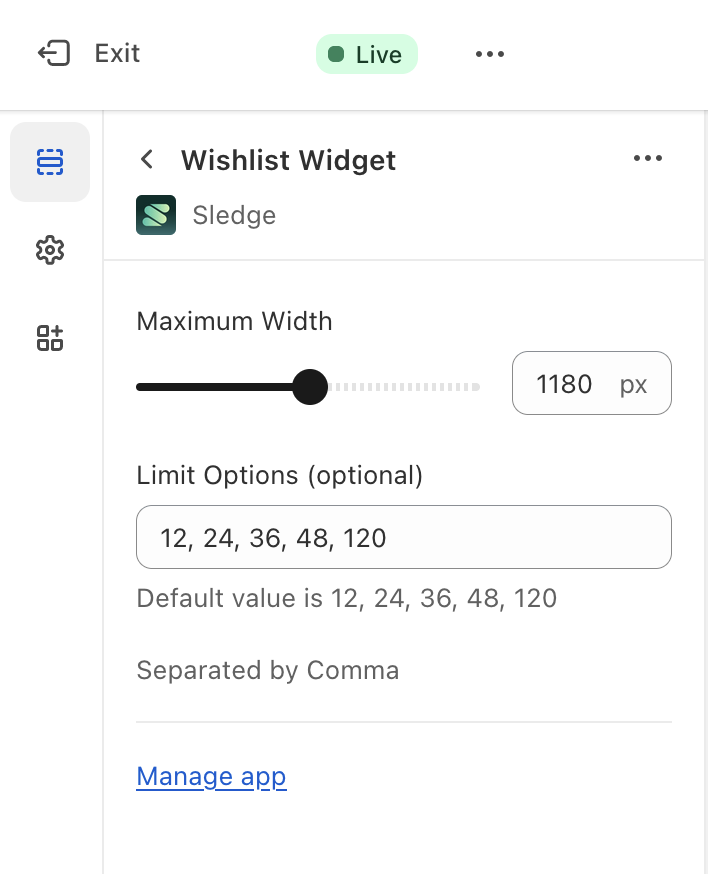Adjust the Maximum Width slider handle
Viewport: 708px width, 874px height.
pyautogui.click(x=310, y=386)
